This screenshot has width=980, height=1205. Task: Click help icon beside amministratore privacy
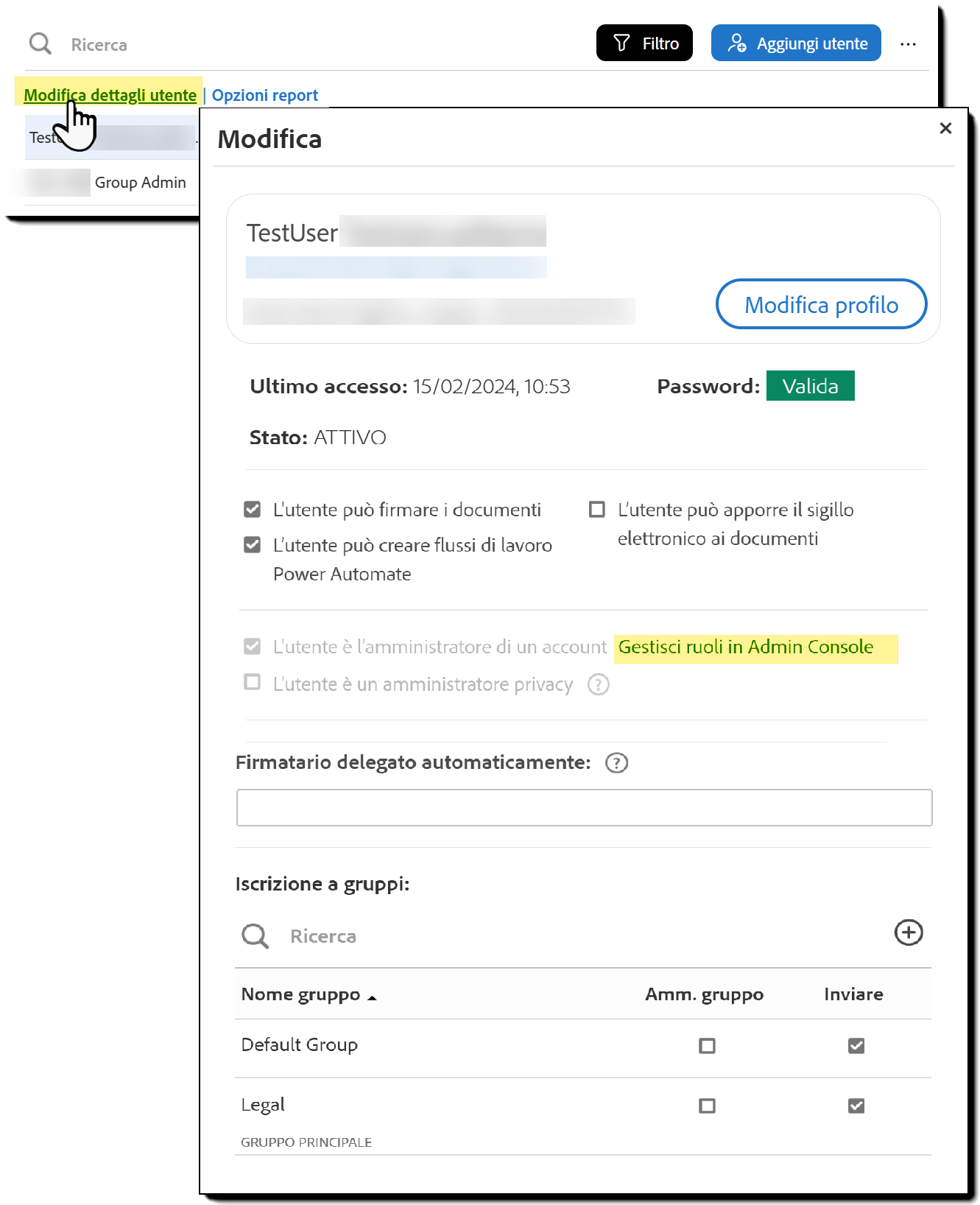point(598,685)
